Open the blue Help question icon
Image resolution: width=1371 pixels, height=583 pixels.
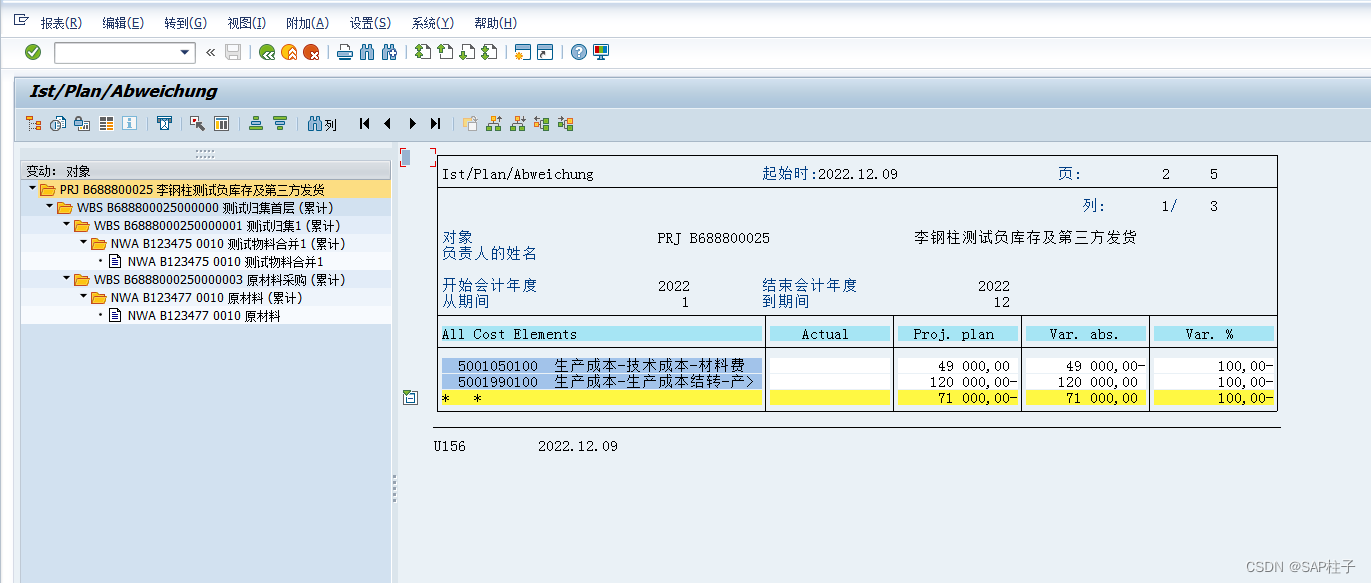tap(578, 52)
